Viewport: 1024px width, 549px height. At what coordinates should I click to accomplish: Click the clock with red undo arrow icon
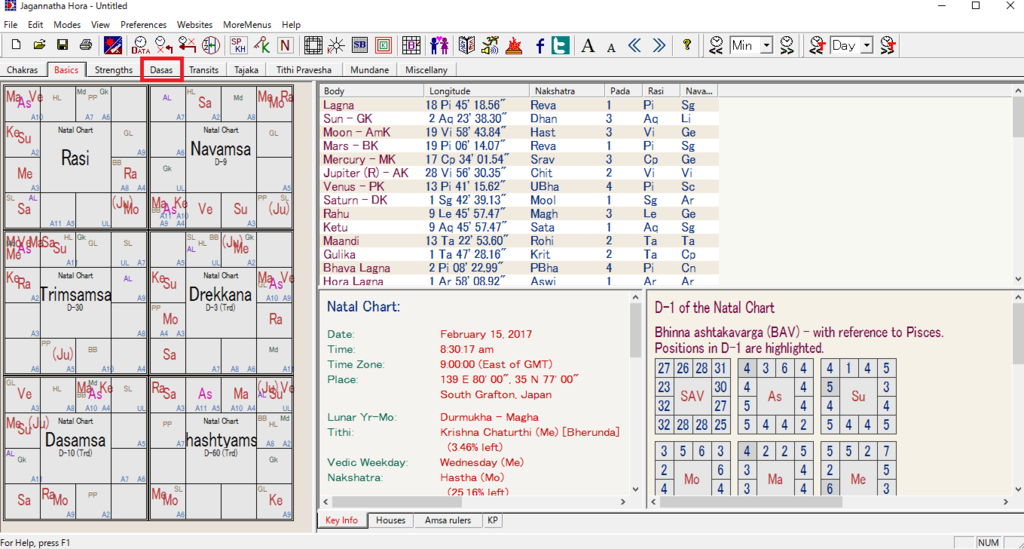click(x=163, y=45)
